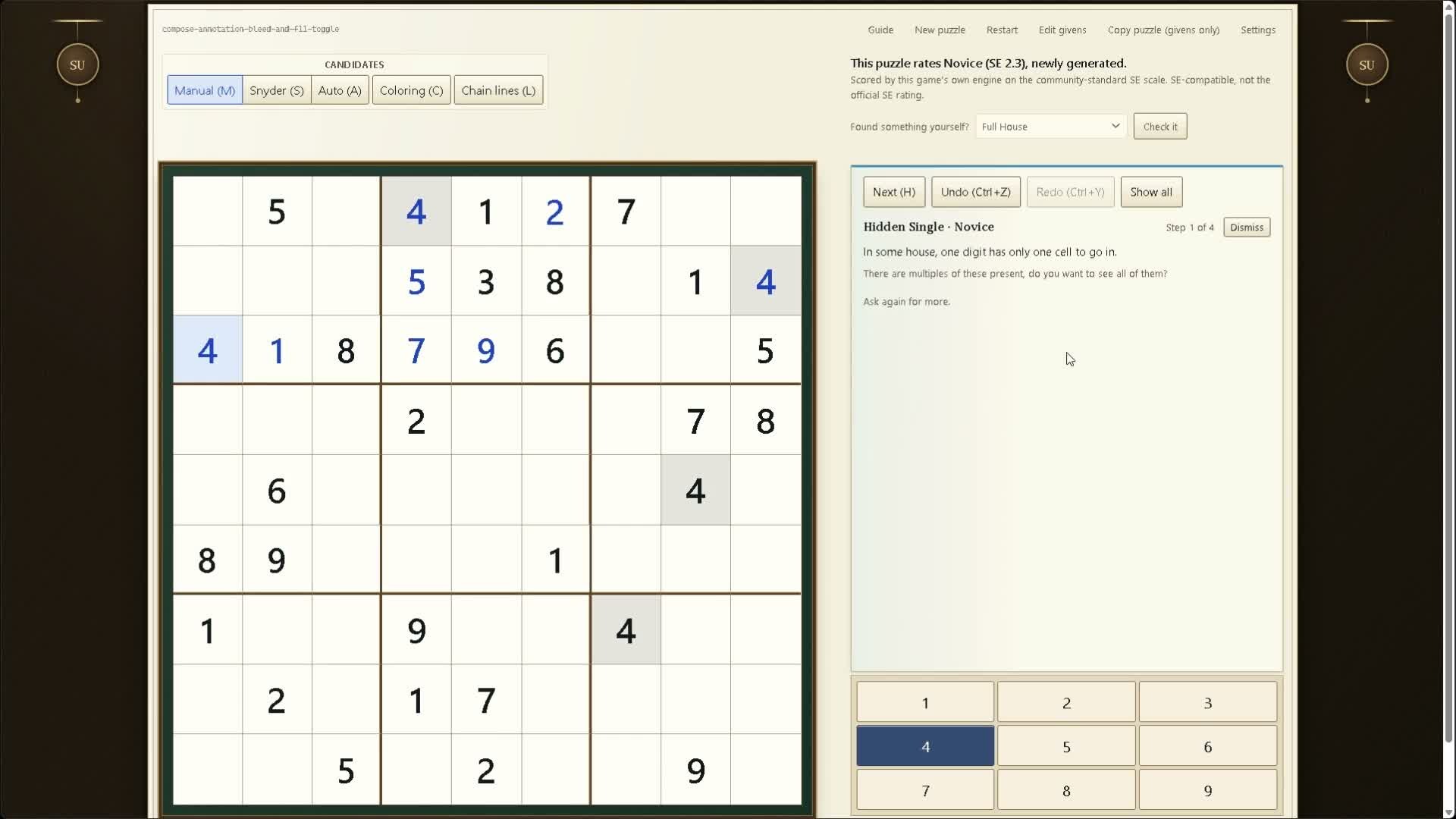The image size is (1456, 819).
Task: Click the grey 4 cell in row seven
Action: 626,630
